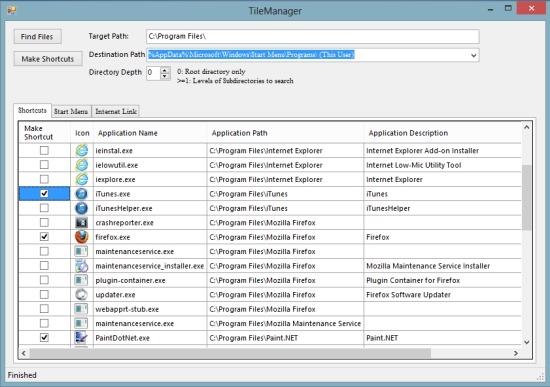Click the Make Shortcut column header
Viewport: 550px width, 387px height.
coord(45,133)
